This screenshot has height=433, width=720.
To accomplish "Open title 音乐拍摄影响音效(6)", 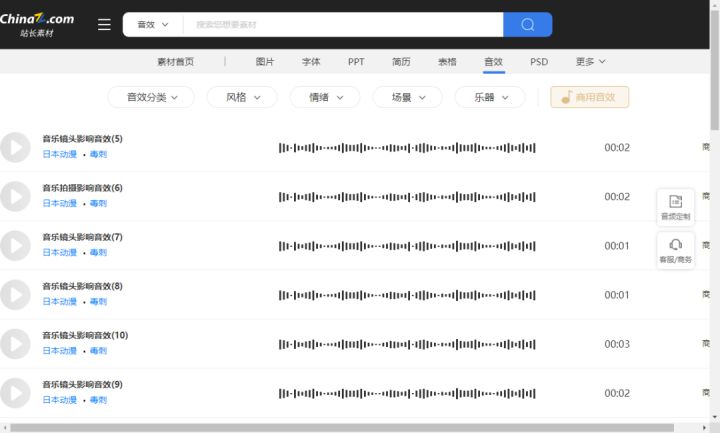I will [x=83, y=188].
